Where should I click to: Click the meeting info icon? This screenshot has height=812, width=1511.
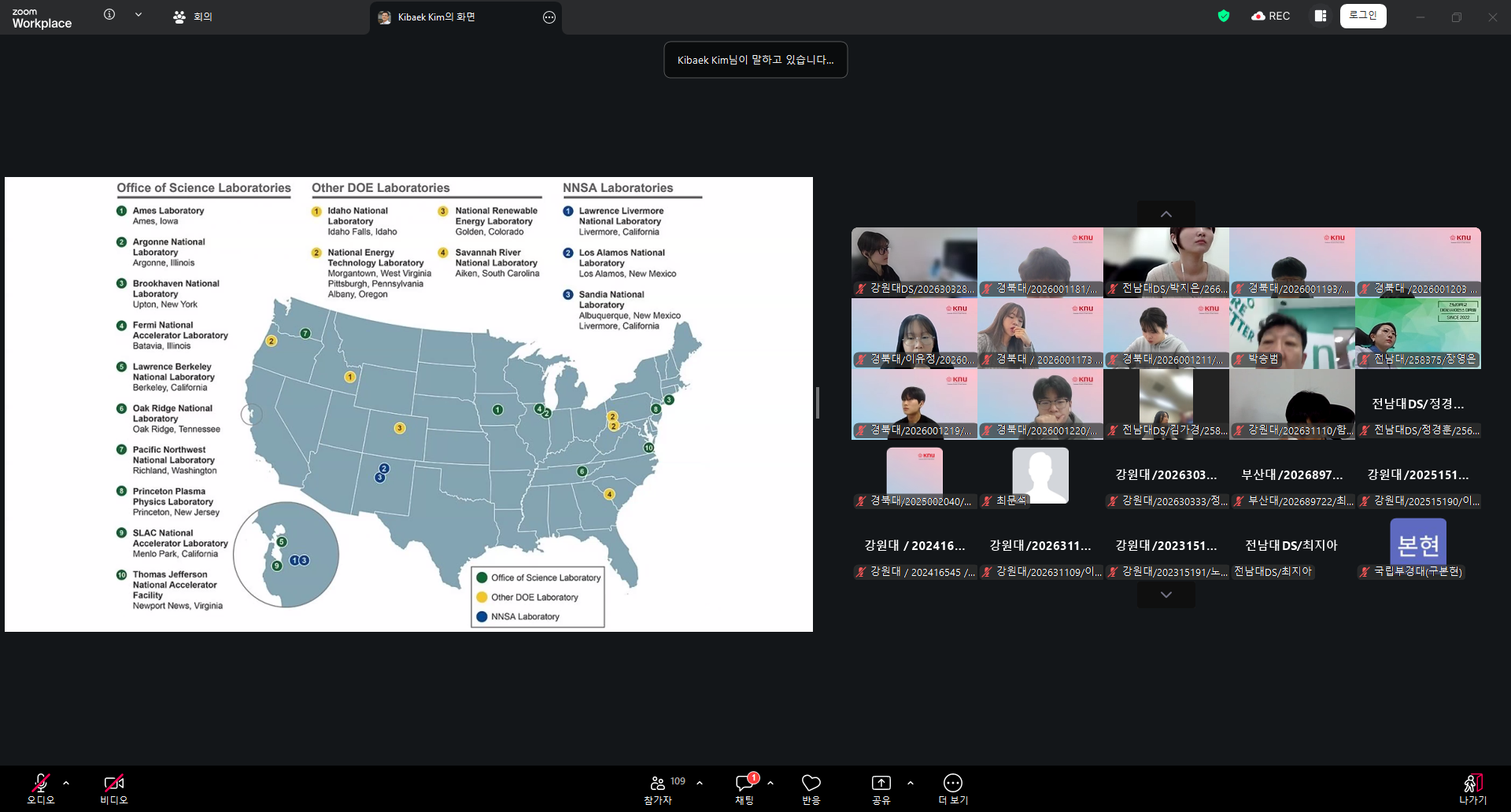(x=109, y=15)
